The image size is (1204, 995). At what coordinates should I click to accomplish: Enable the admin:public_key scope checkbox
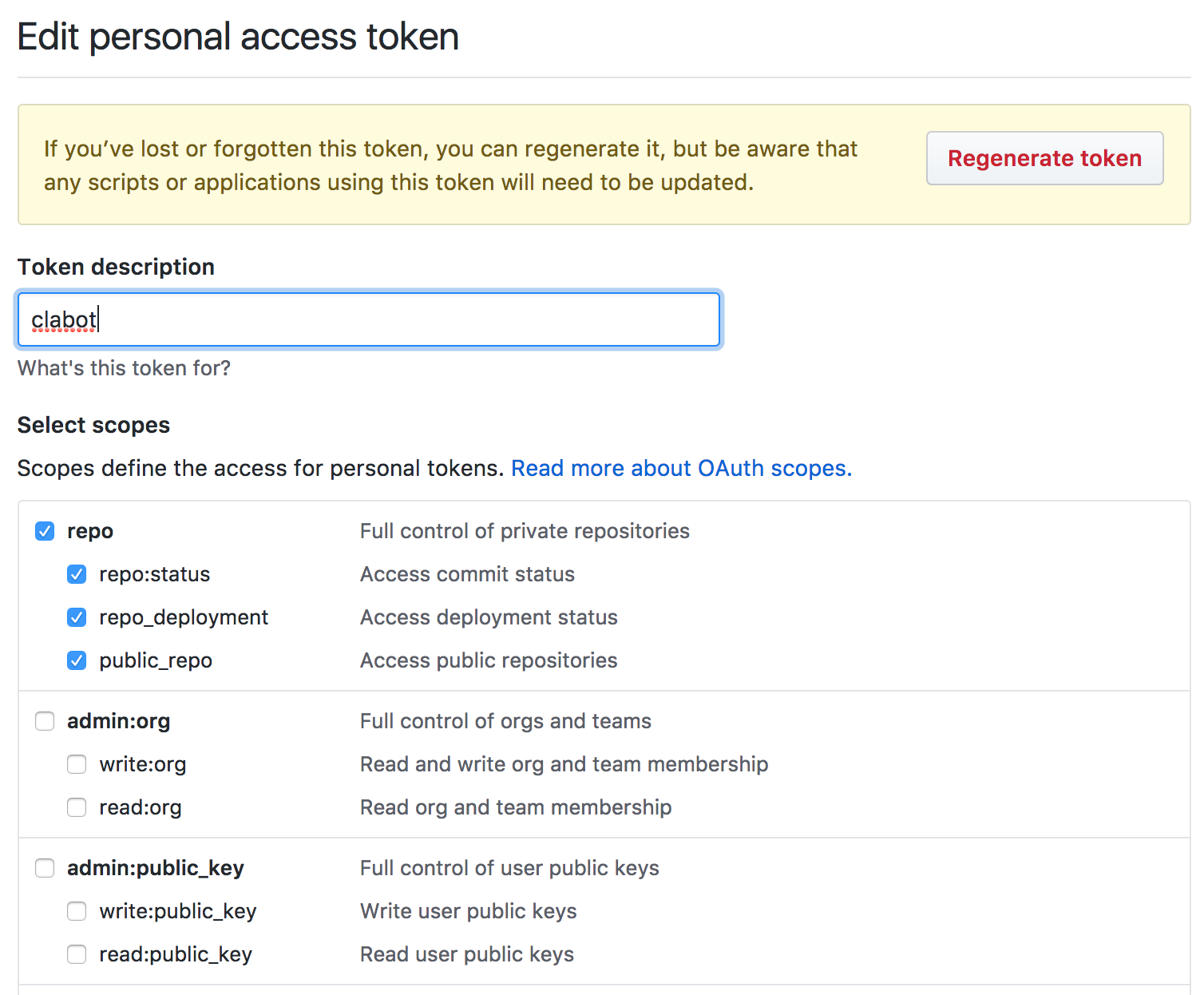(45, 868)
